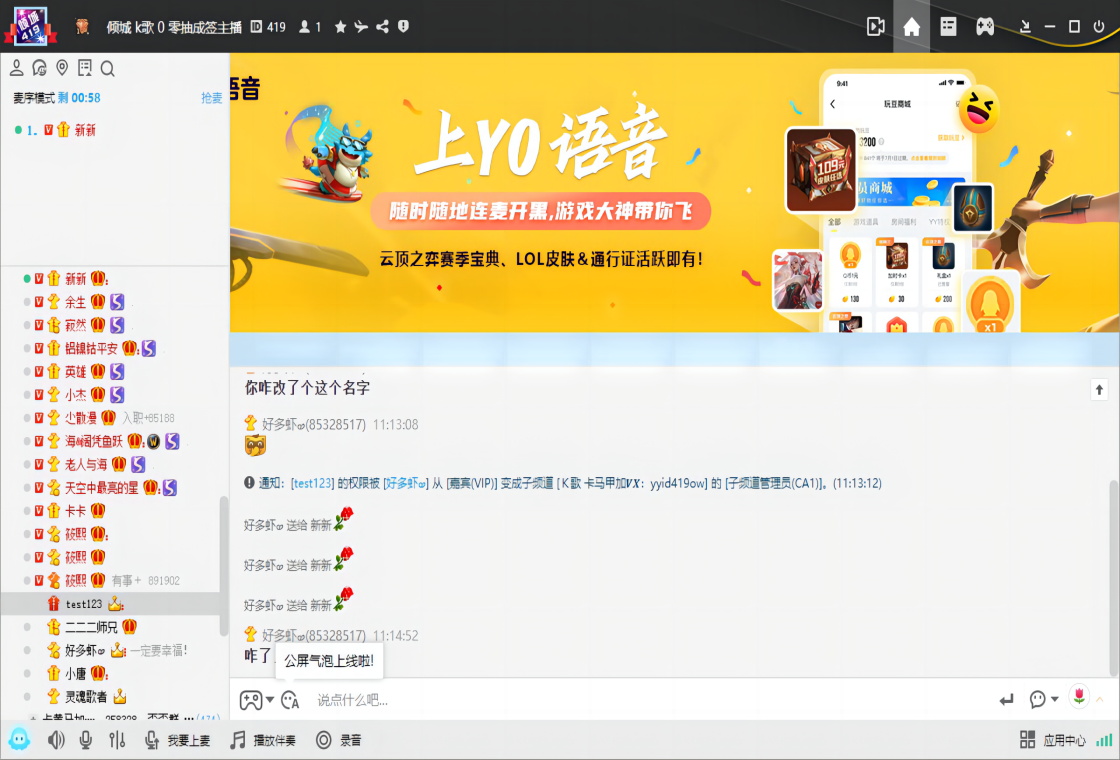Screen dimensions: 1120x760
Task: Open the audio mixer sliders icon
Action: click(x=118, y=739)
